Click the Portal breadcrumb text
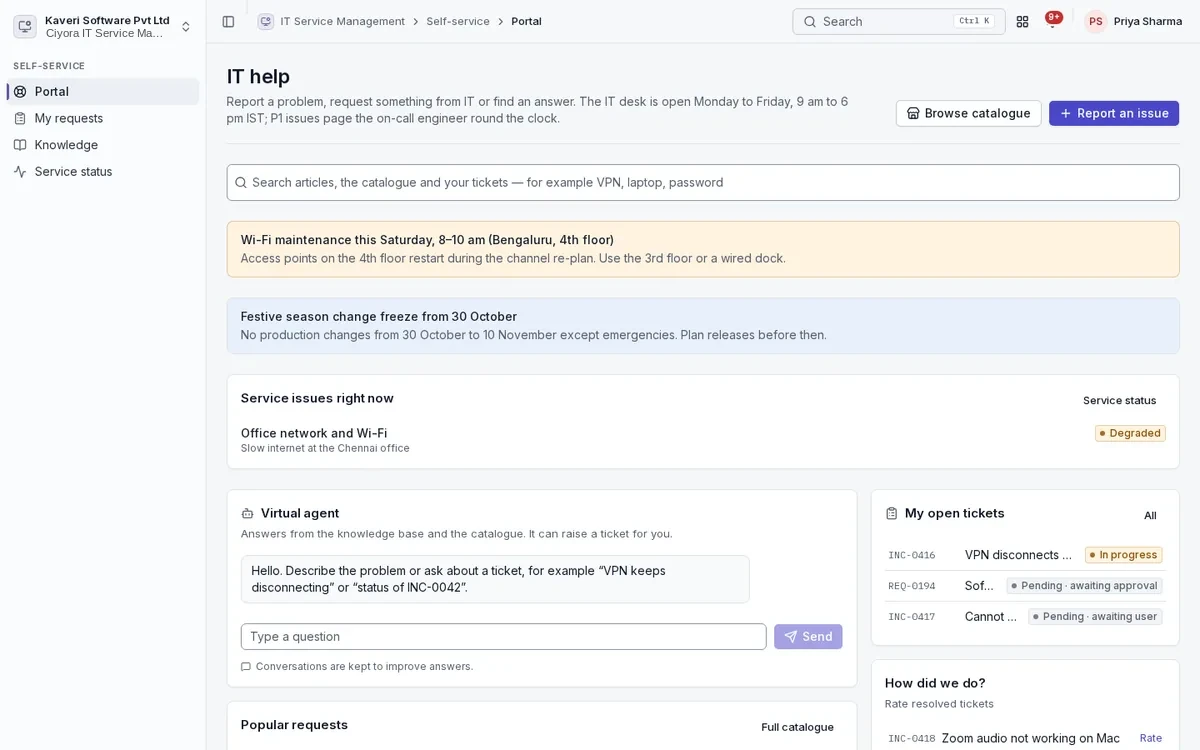The height and width of the screenshot is (750, 1200). pos(526,21)
